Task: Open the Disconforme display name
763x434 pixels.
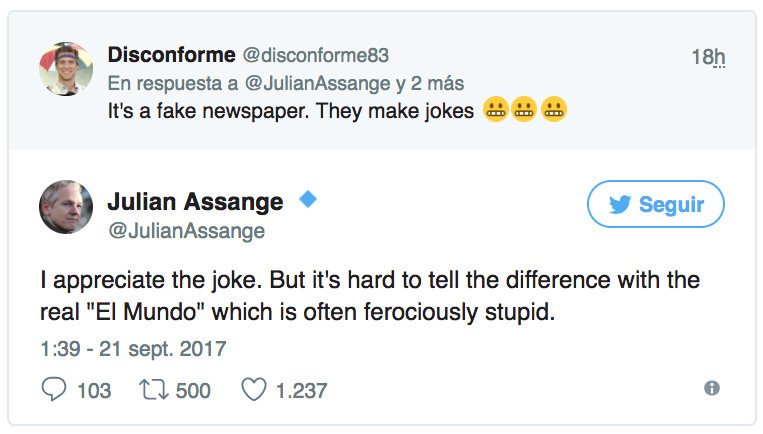Action: click(172, 54)
